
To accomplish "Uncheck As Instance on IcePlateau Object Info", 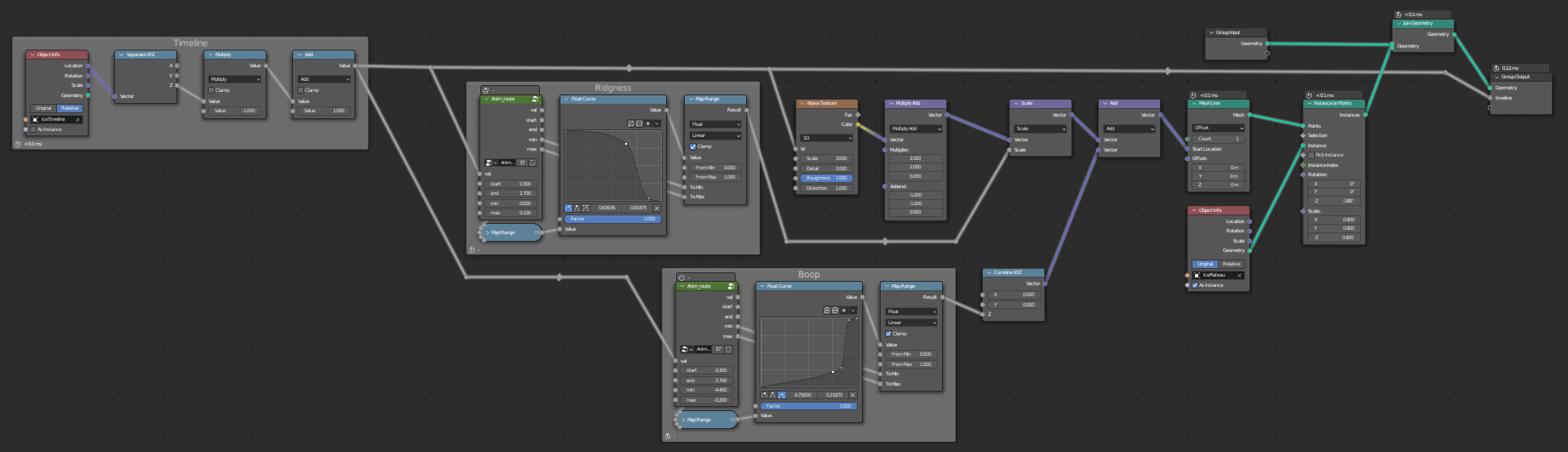I will click(x=1195, y=285).
